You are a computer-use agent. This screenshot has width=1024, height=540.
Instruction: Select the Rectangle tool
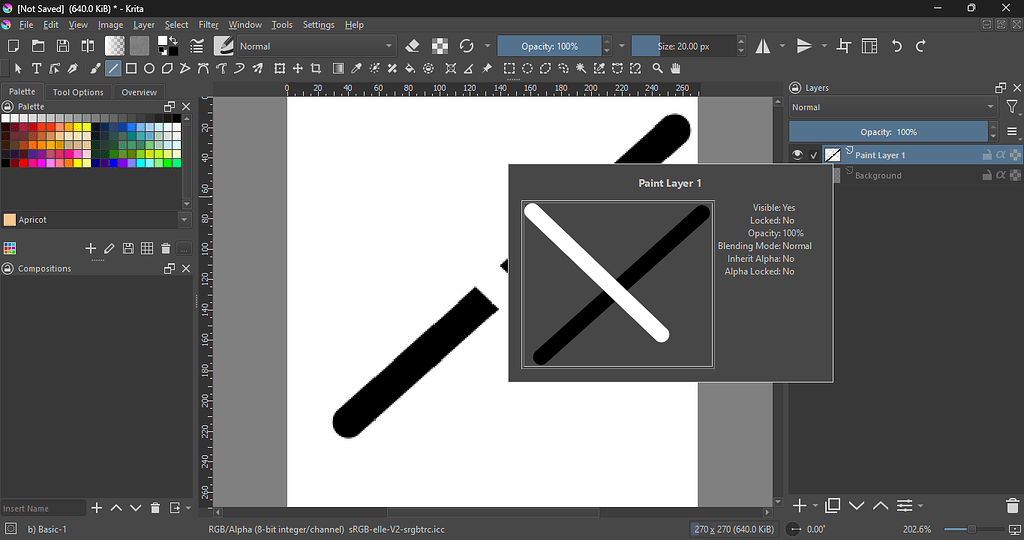point(131,68)
